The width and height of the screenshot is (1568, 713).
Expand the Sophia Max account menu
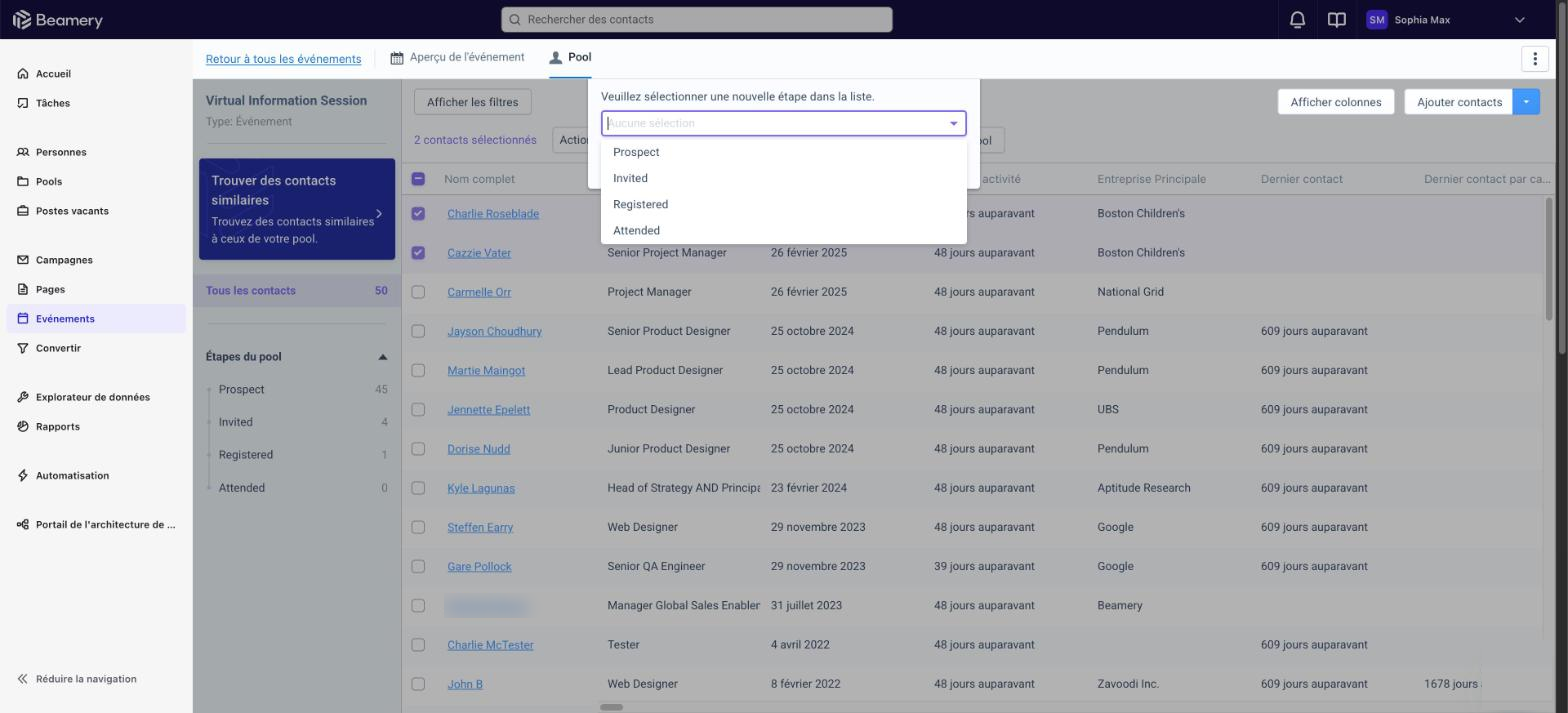1519,20
